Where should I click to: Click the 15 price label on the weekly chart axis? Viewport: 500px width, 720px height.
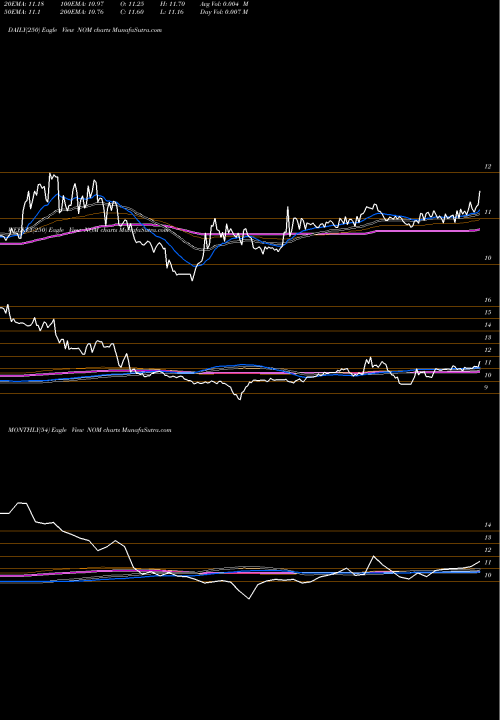[488, 312]
